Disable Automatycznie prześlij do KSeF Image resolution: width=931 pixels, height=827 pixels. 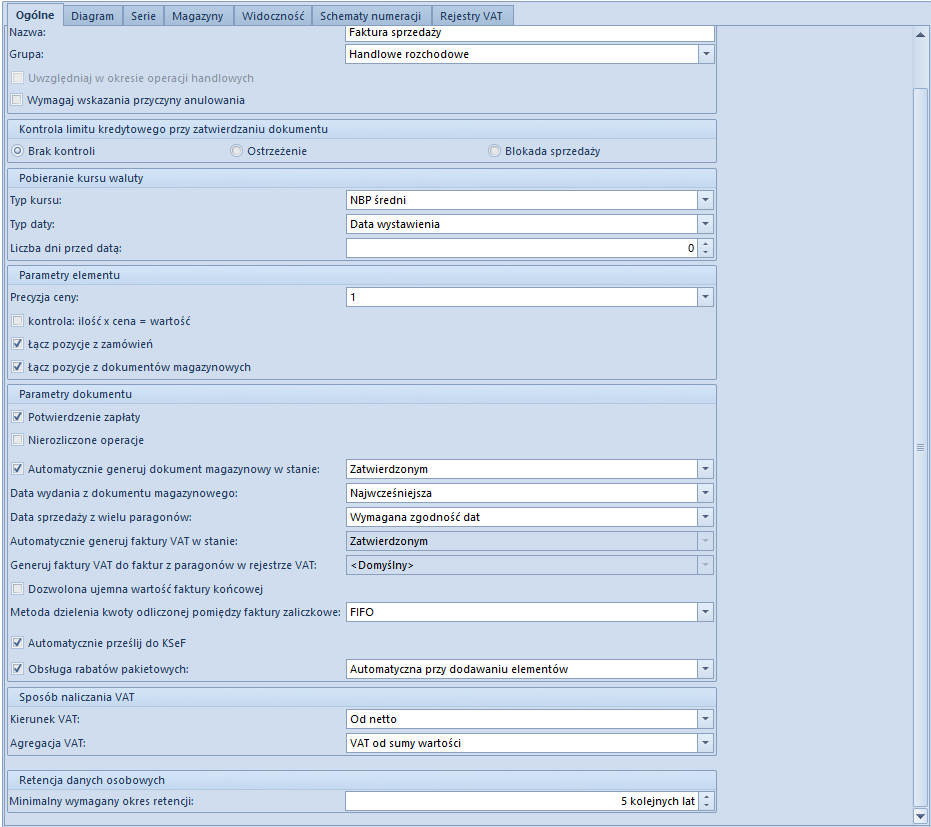(x=16, y=643)
